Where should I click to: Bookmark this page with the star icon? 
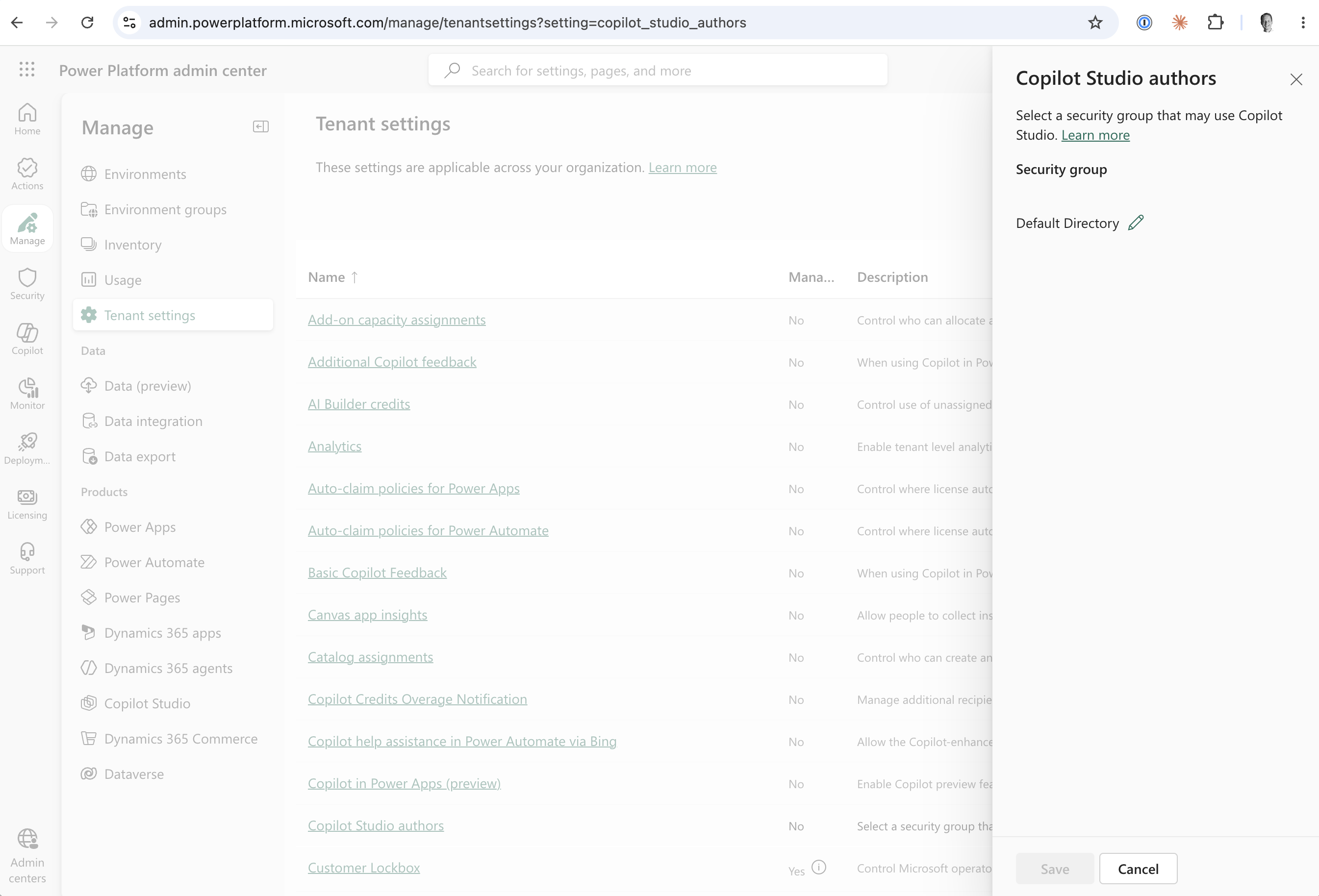(x=1095, y=23)
